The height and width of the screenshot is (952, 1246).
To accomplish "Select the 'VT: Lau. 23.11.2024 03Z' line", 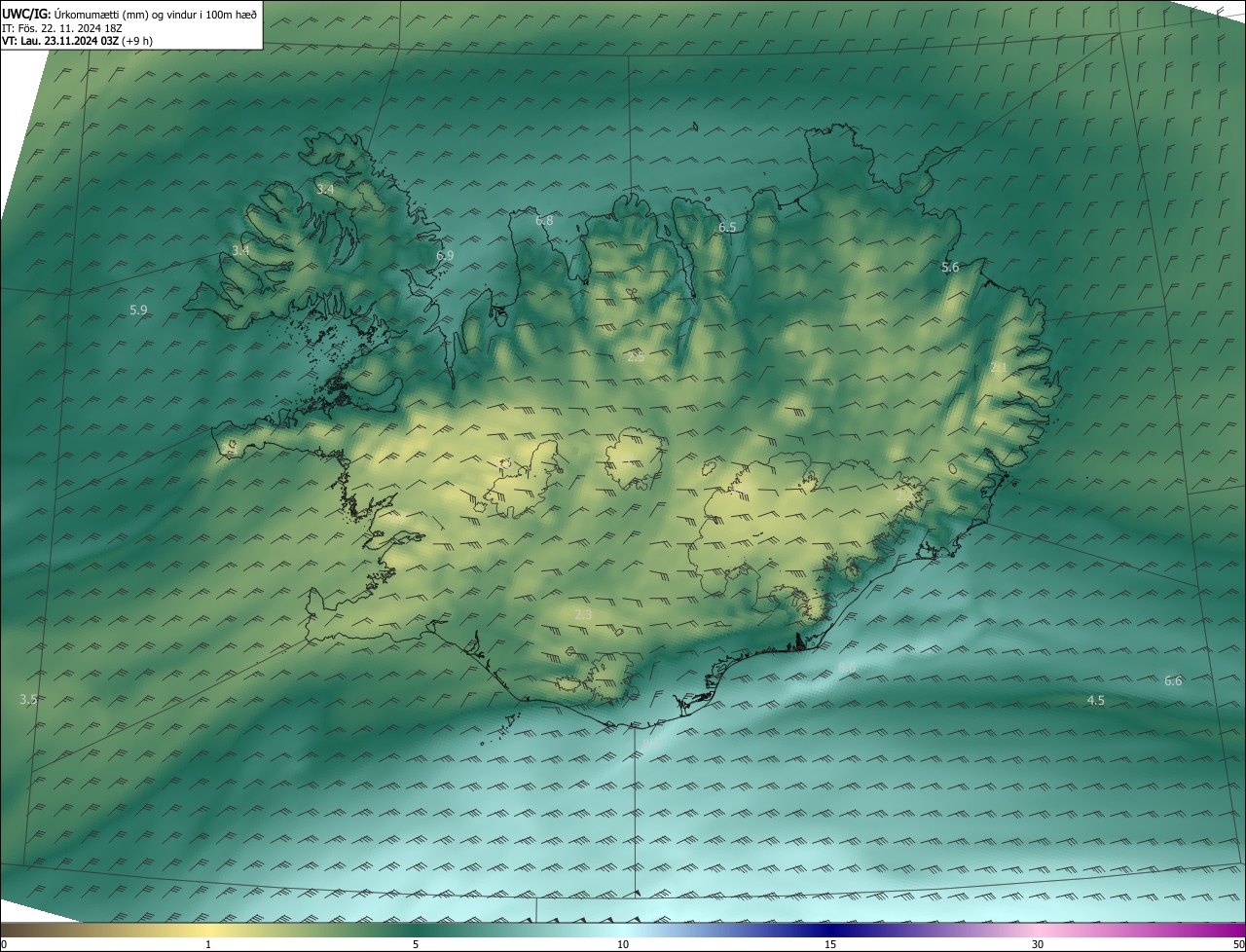I will (x=62, y=41).
